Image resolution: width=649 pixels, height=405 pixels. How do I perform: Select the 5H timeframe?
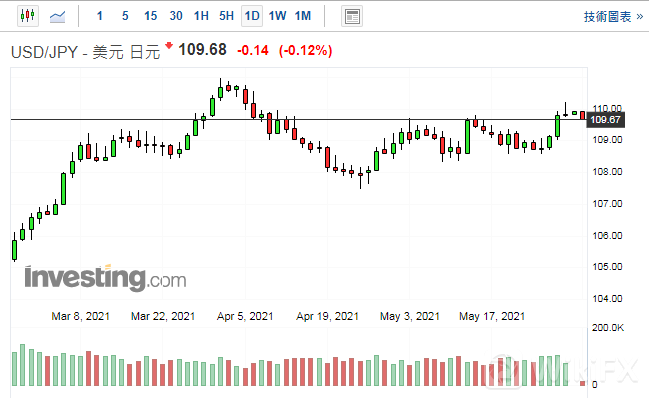pyautogui.click(x=226, y=16)
